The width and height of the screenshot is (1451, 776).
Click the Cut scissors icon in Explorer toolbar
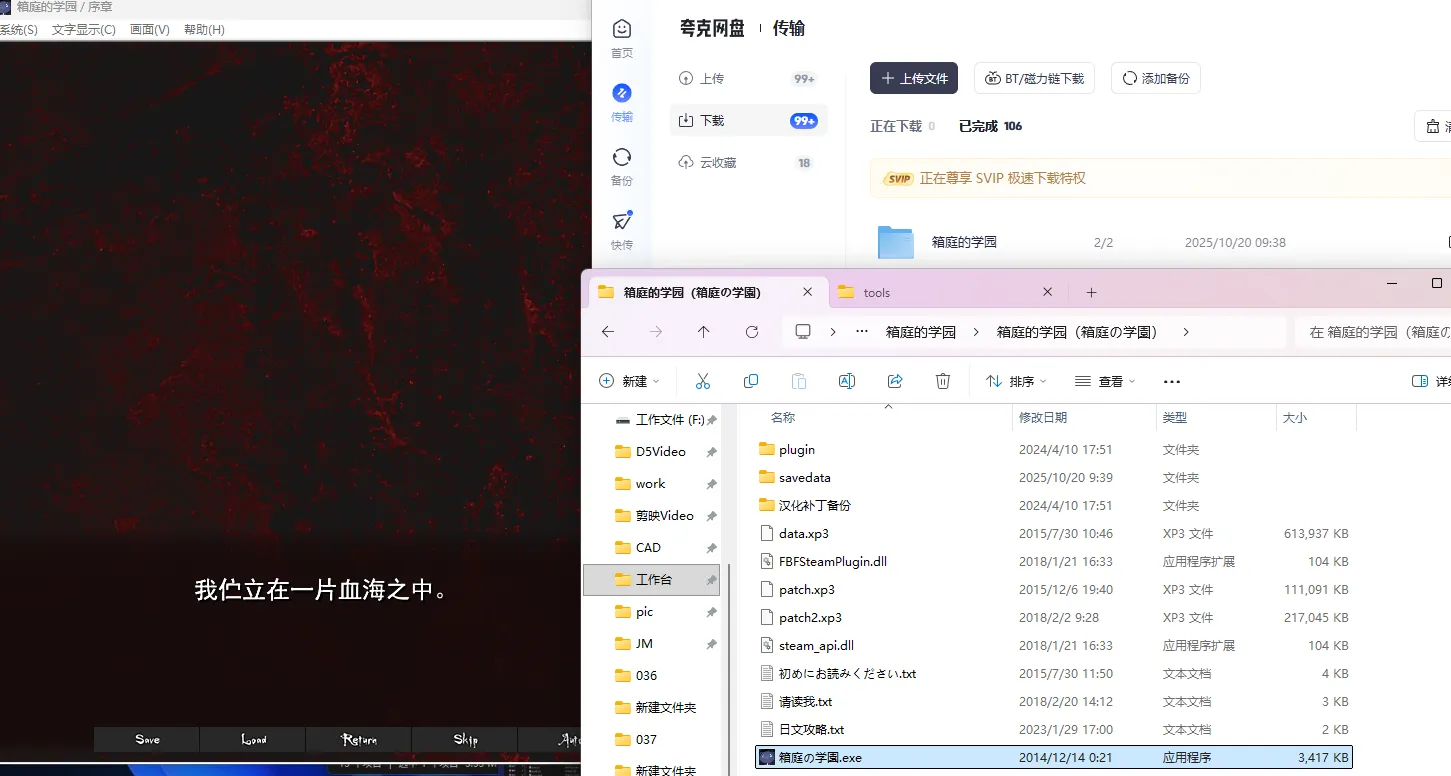coord(702,381)
